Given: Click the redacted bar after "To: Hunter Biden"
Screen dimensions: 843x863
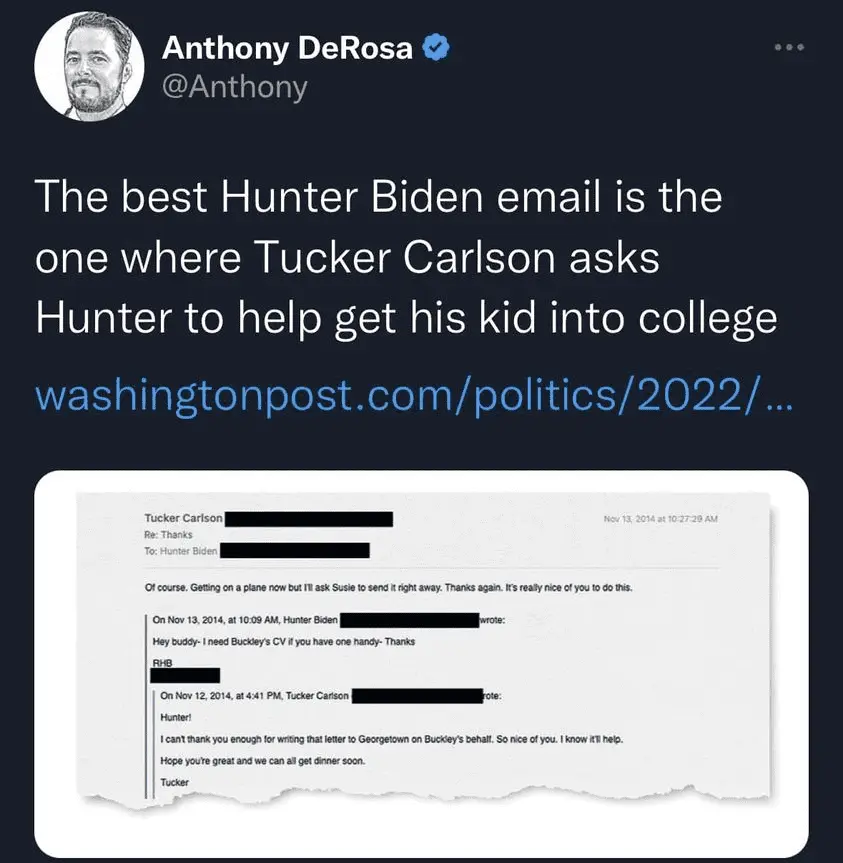Looking at the screenshot, I should pos(295,550).
